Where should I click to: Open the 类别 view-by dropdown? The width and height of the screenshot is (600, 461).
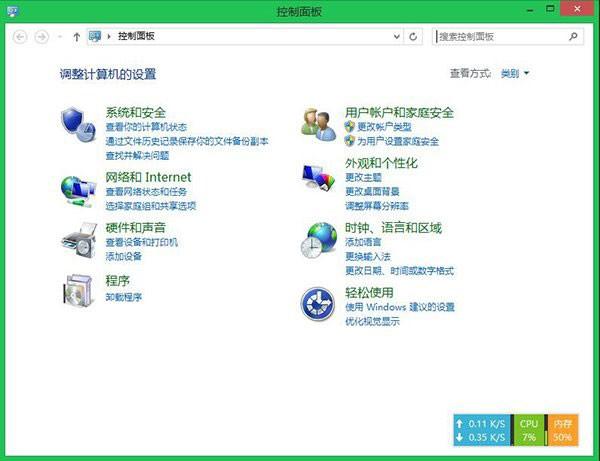tap(515, 73)
